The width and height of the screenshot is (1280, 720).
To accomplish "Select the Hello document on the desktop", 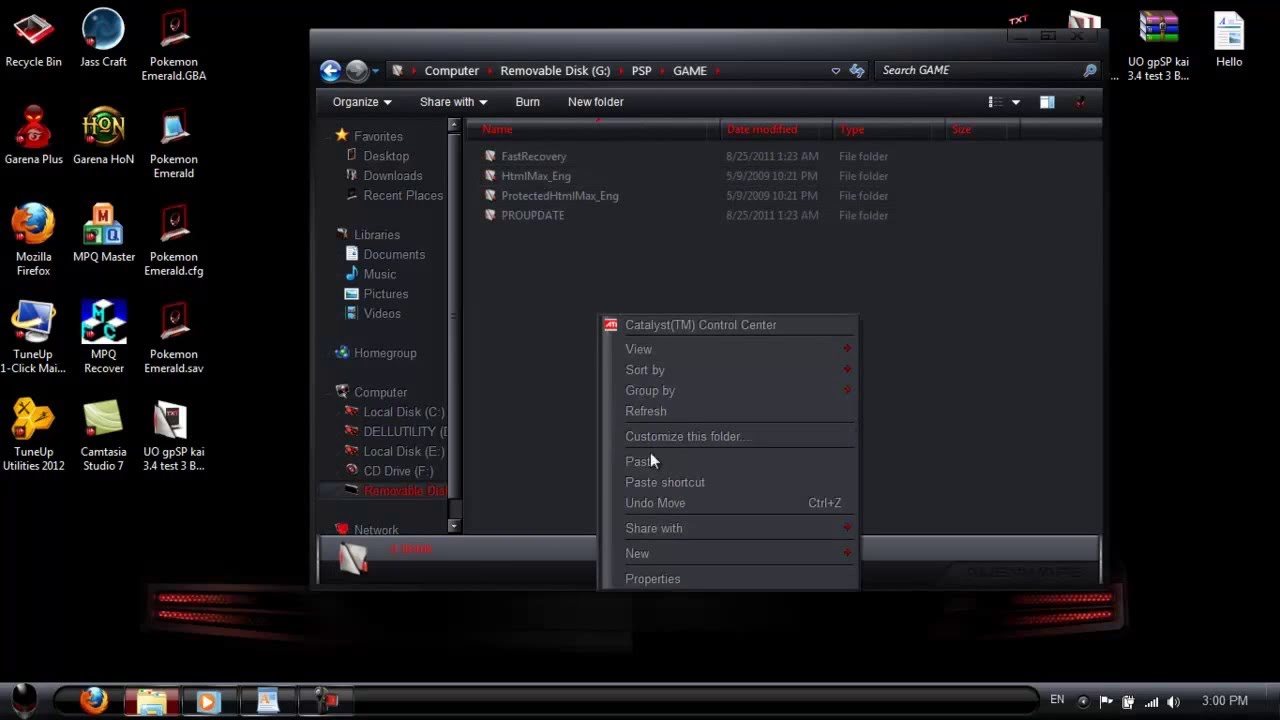I will [x=1229, y=38].
